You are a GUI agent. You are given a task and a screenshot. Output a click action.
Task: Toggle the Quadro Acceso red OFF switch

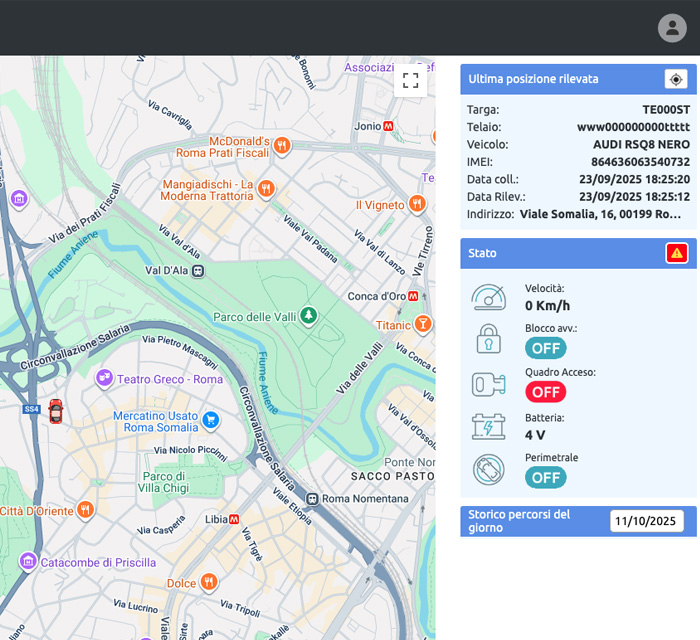545,392
